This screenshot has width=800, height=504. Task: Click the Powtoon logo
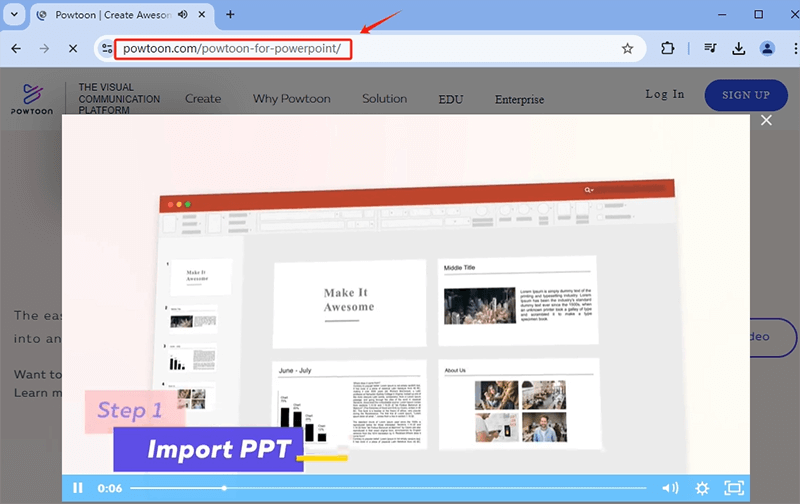tap(32, 99)
